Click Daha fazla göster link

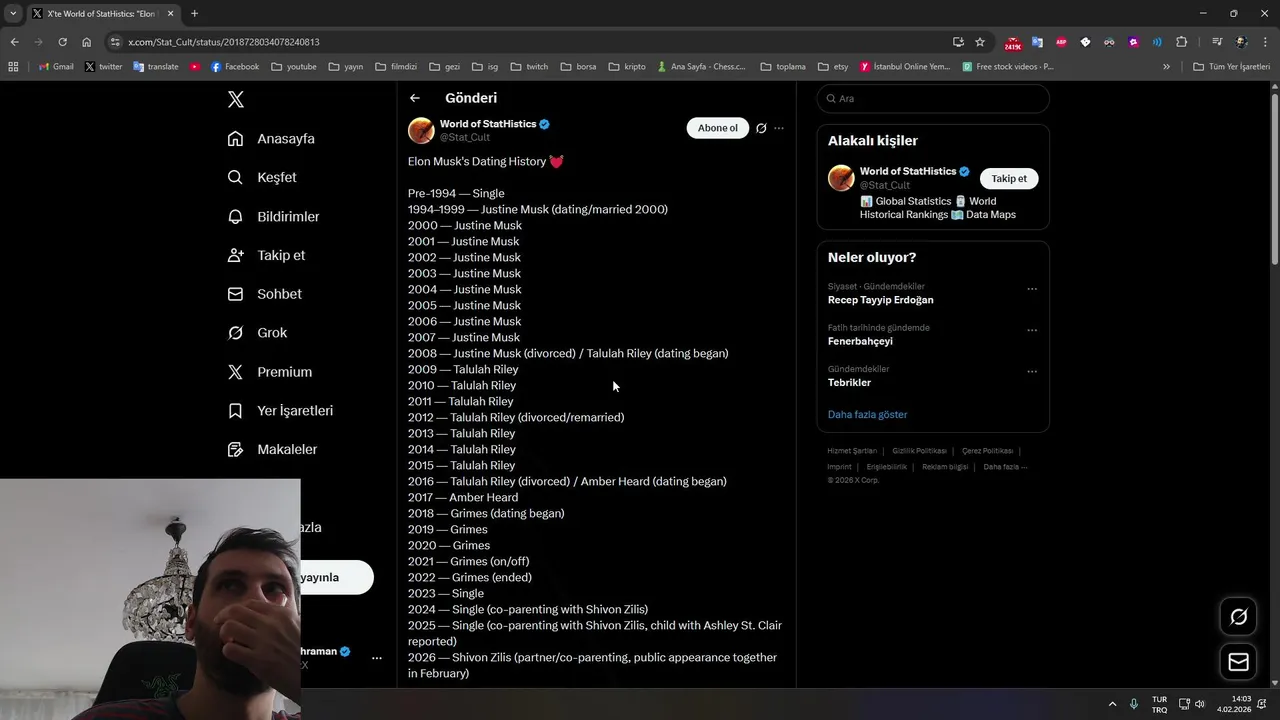pyautogui.click(x=867, y=414)
